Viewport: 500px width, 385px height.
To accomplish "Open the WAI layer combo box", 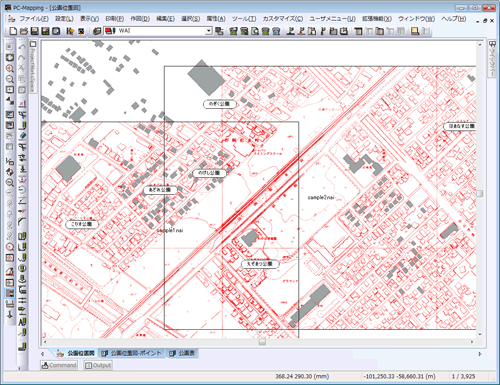I will 158,31.
